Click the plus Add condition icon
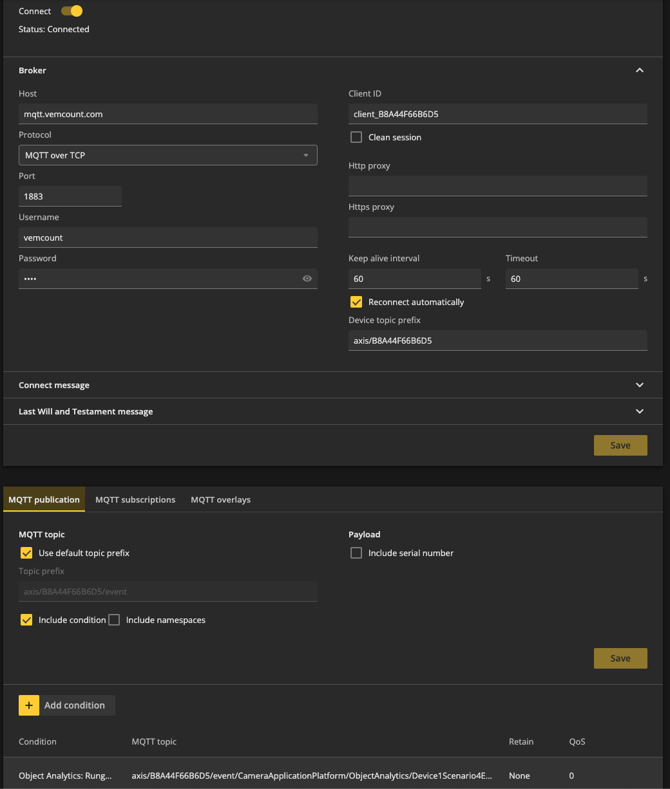The width and height of the screenshot is (670, 789). 29,705
